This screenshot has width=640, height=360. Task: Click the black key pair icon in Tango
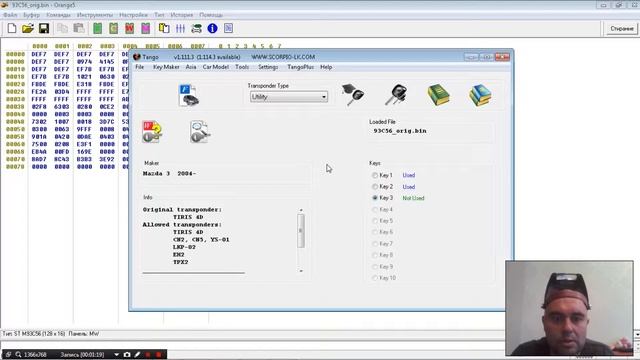pyautogui.click(x=396, y=95)
